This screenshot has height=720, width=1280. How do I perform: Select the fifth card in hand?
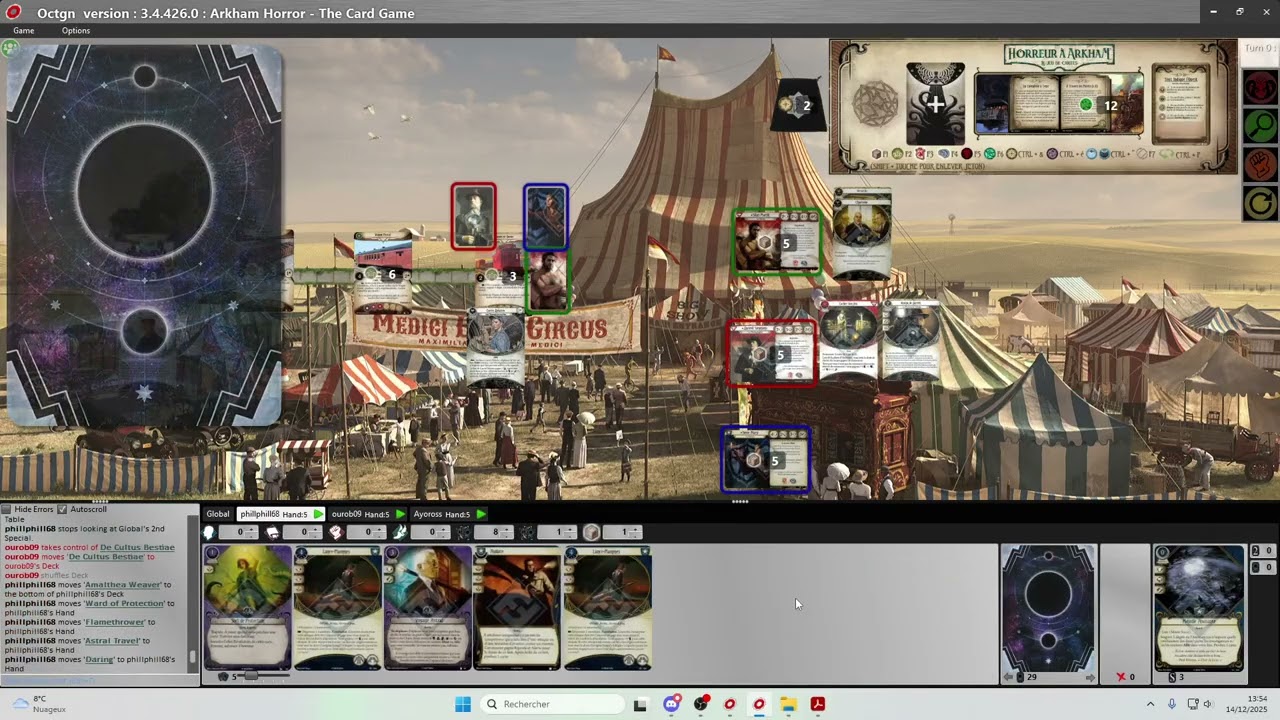[608, 607]
